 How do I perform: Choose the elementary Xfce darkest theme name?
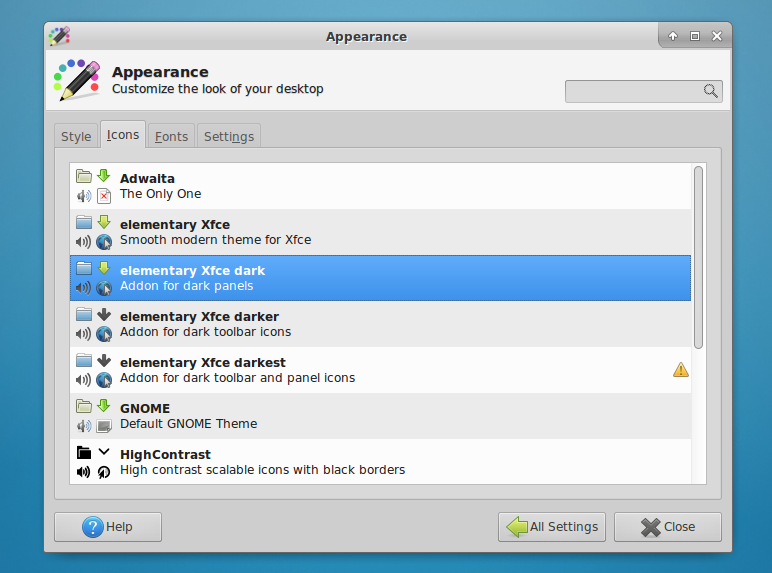tap(203, 362)
